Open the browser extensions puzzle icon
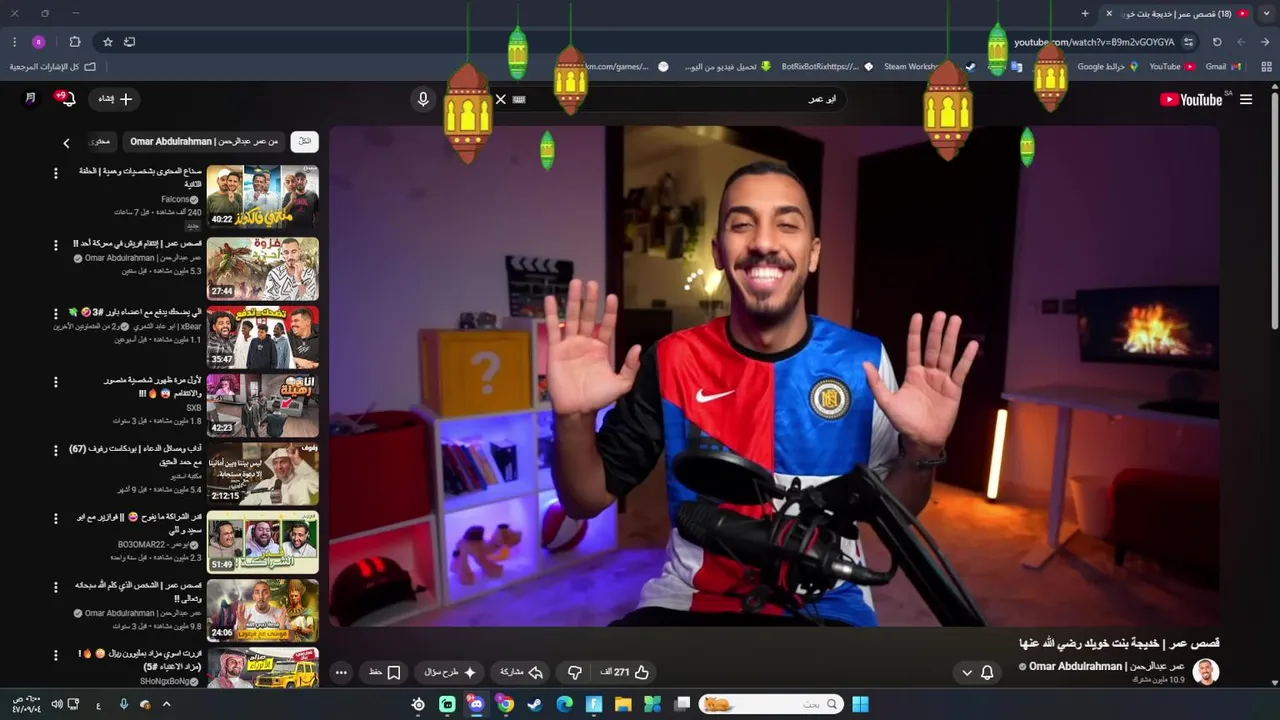Screen dimensions: 1280x720 point(75,42)
